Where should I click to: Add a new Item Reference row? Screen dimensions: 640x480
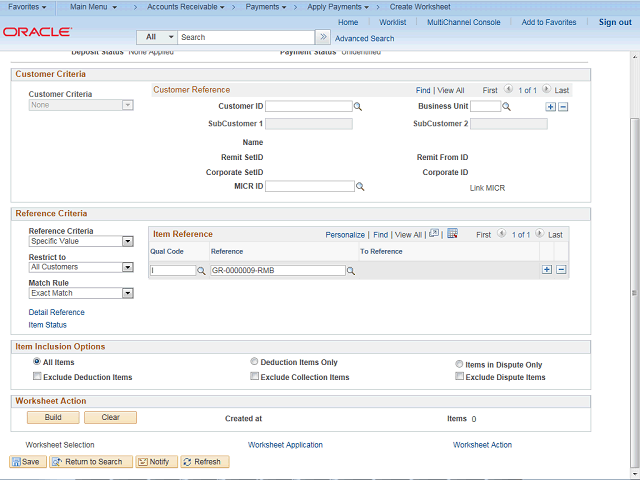pyautogui.click(x=547, y=270)
